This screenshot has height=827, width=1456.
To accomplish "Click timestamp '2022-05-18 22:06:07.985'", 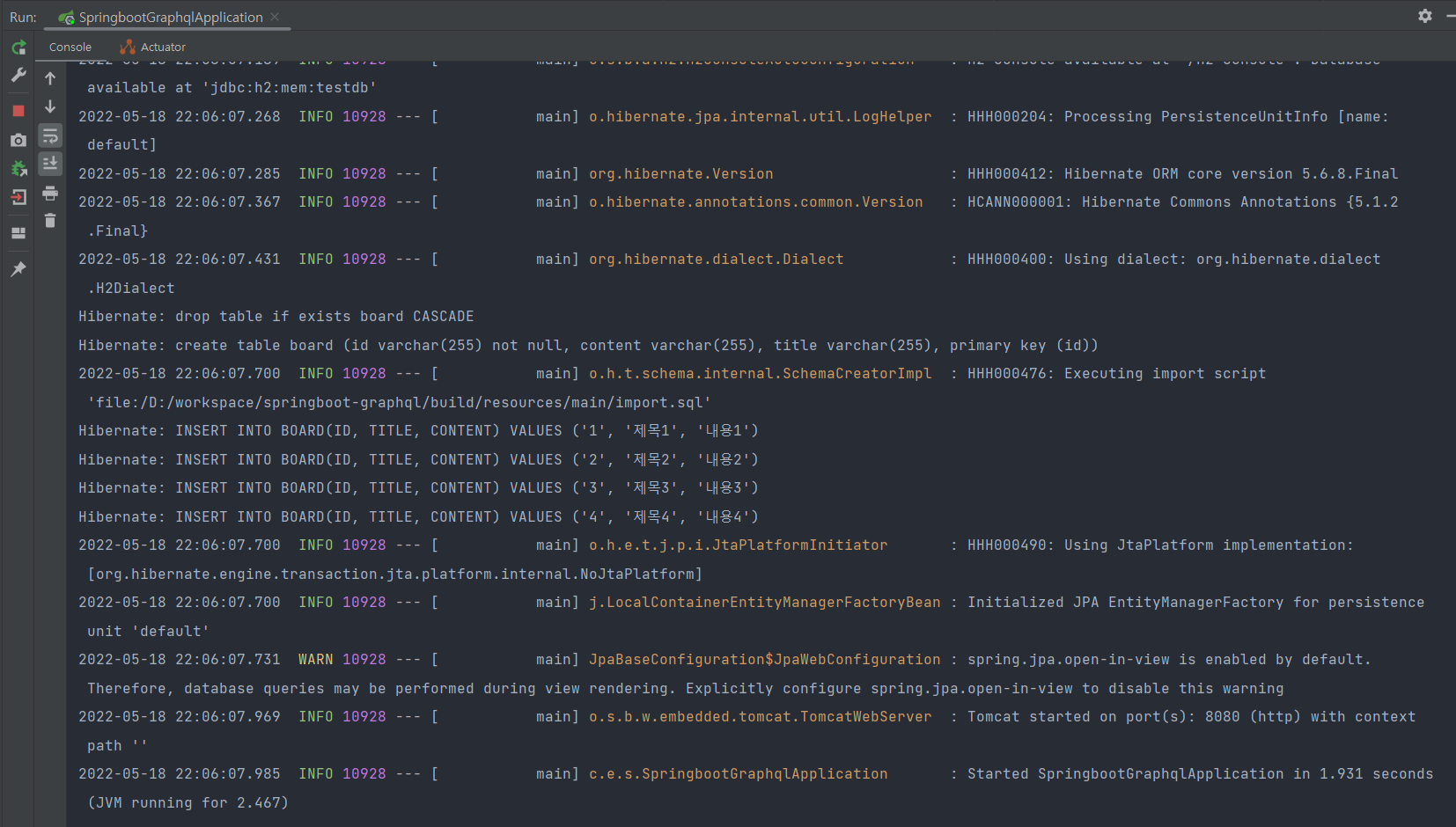I will tap(180, 773).
